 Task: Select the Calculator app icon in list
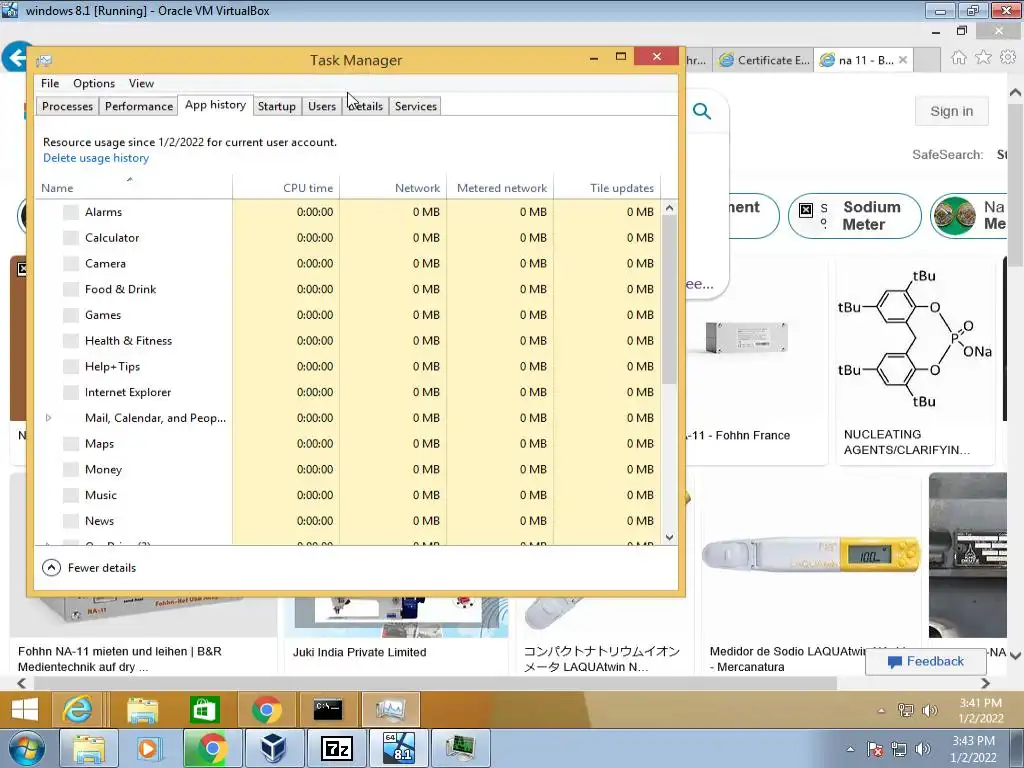coord(71,238)
